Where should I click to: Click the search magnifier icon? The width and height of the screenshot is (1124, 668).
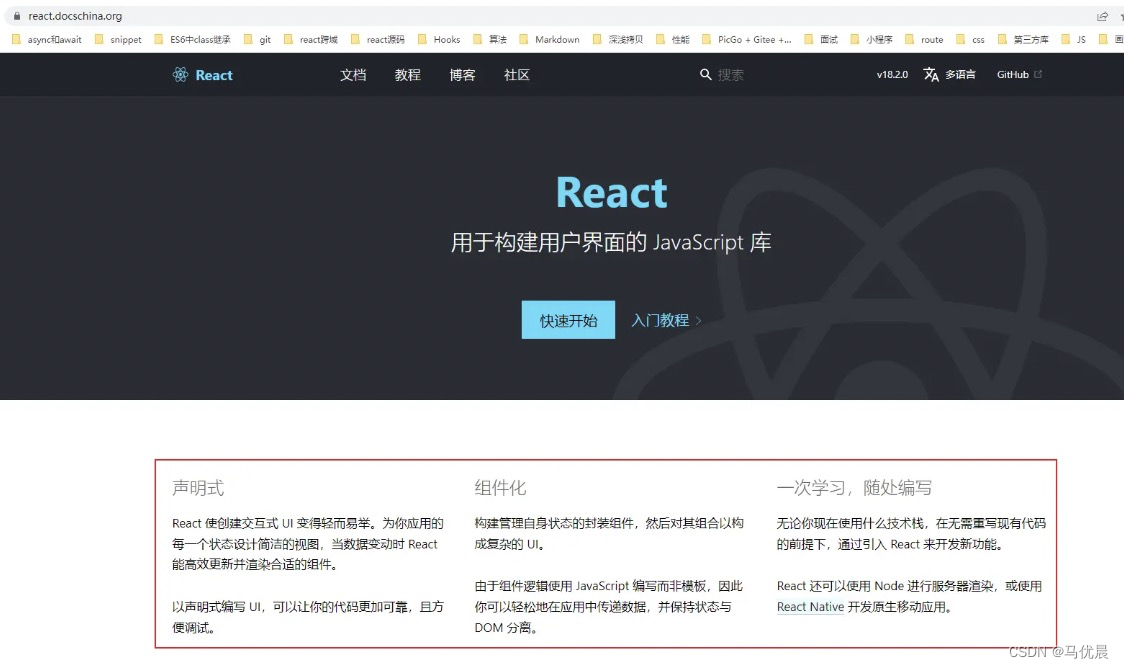click(705, 75)
